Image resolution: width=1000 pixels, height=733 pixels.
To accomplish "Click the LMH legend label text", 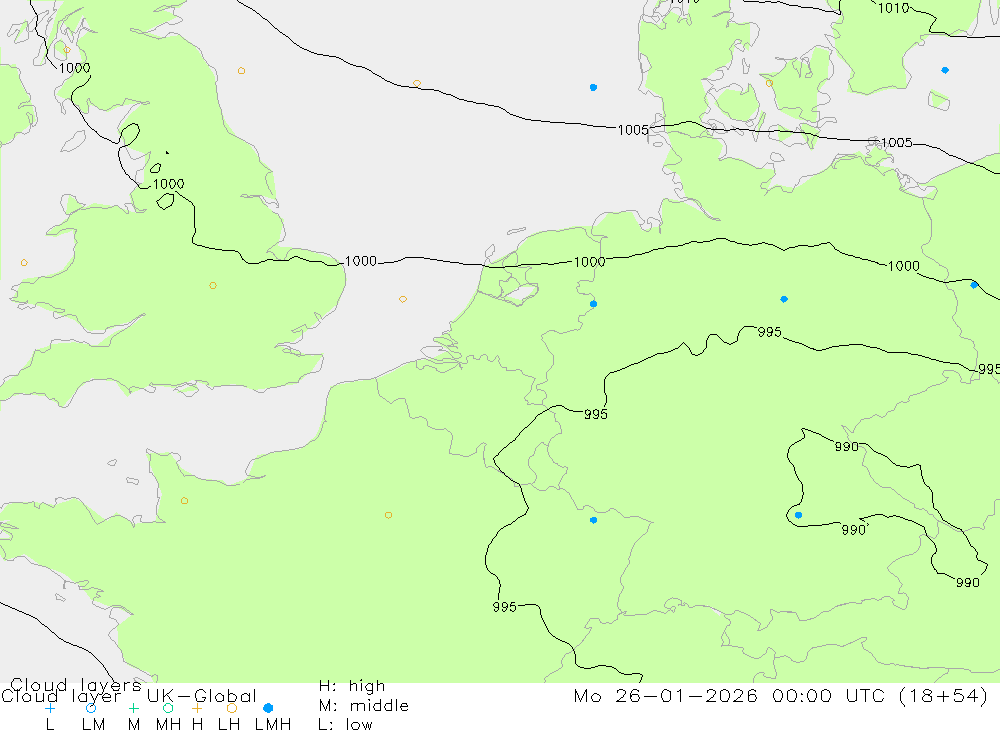I will pyautogui.click(x=273, y=725).
